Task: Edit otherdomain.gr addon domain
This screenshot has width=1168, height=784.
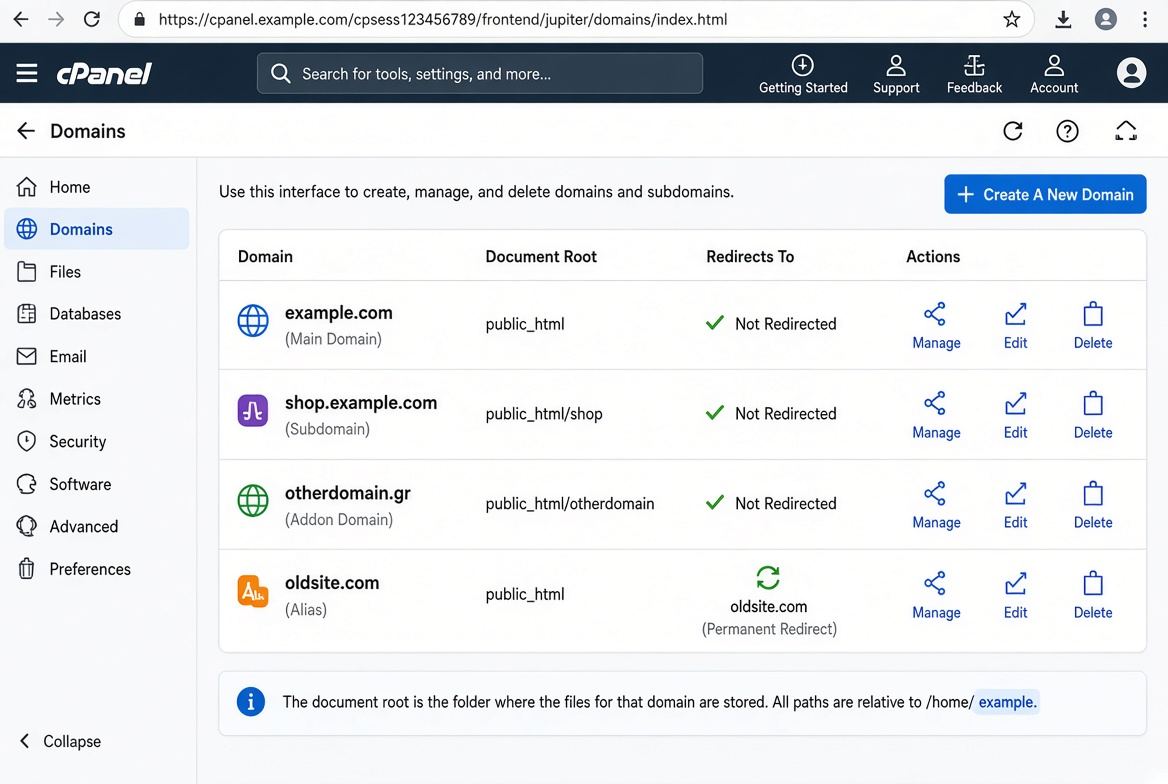Action: 1015,505
